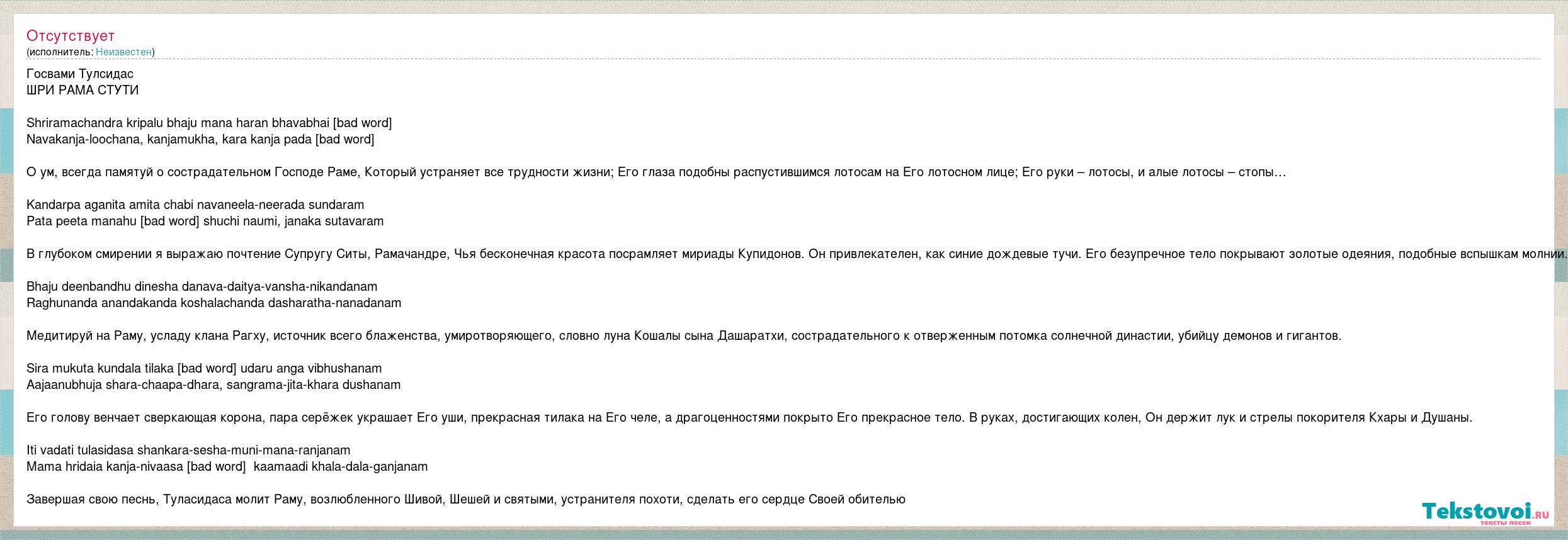Click the paragraph starting 'В глубоком смирении'

797,254
